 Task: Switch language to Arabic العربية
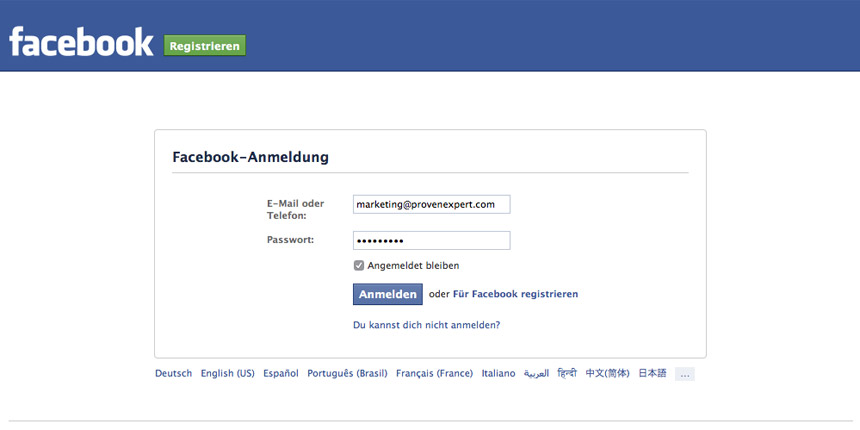536,374
